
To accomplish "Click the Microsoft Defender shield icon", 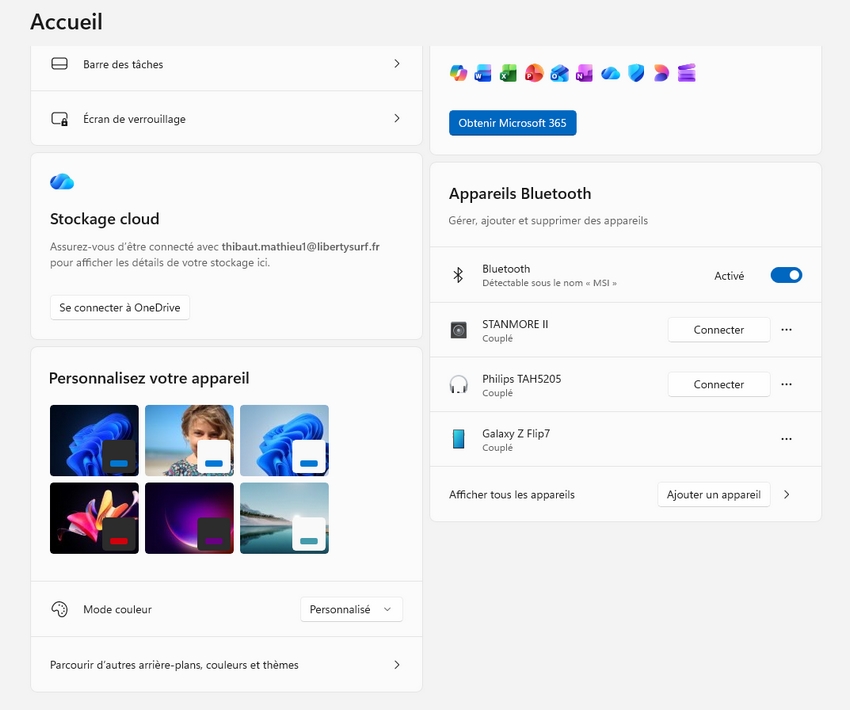I will click(x=636, y=73).
